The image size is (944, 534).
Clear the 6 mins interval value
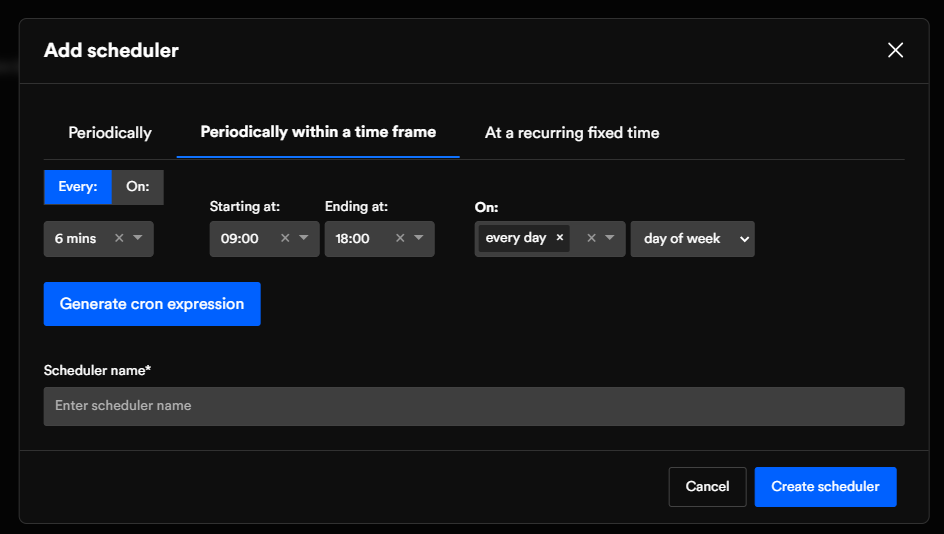click(x=119, y=238)
